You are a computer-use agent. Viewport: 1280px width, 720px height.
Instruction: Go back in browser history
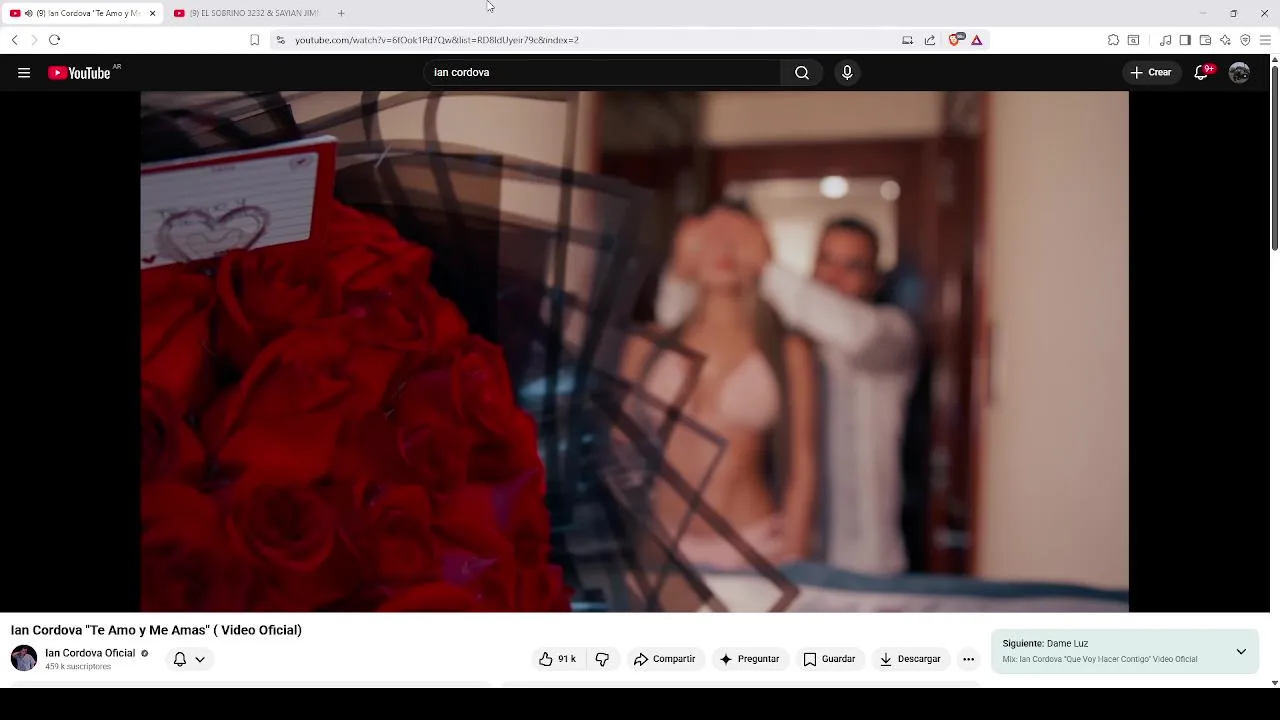pos(14,40)
